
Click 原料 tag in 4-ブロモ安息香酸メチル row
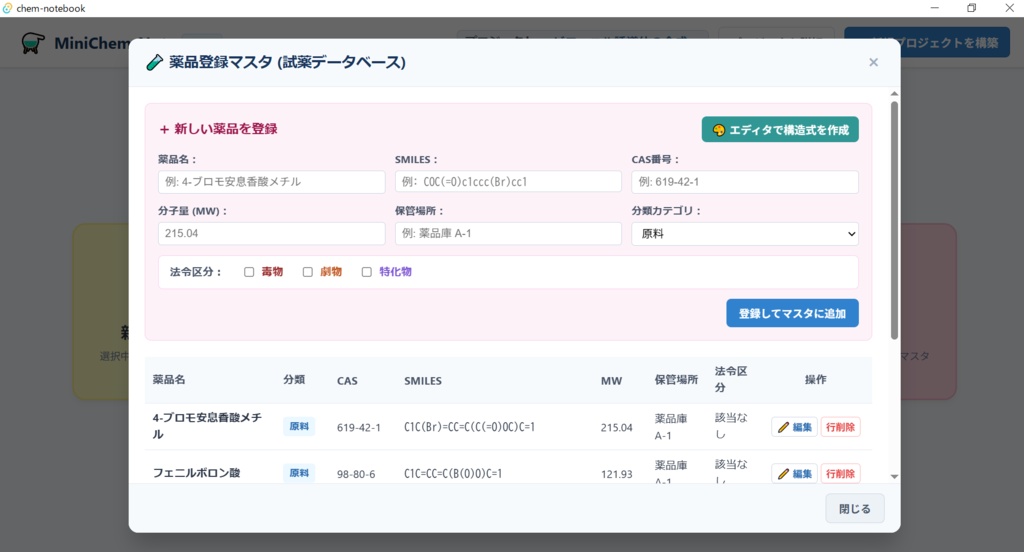tap(299, 427)
